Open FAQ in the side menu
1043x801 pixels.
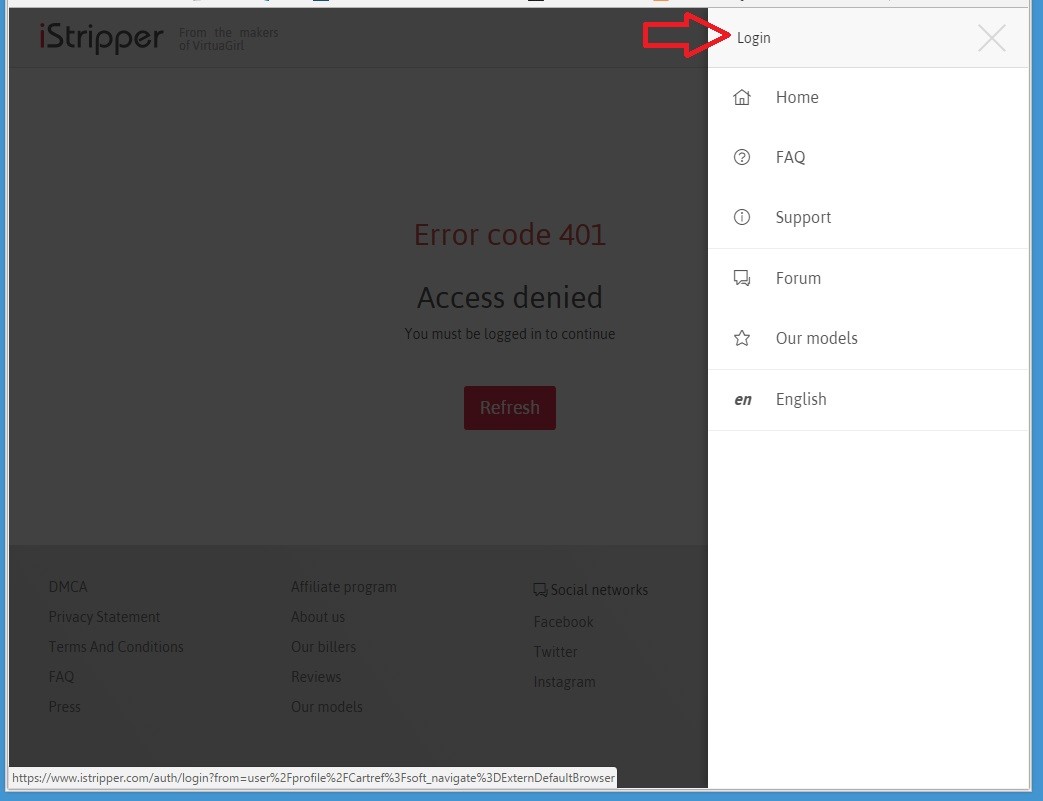click(790, 157)
